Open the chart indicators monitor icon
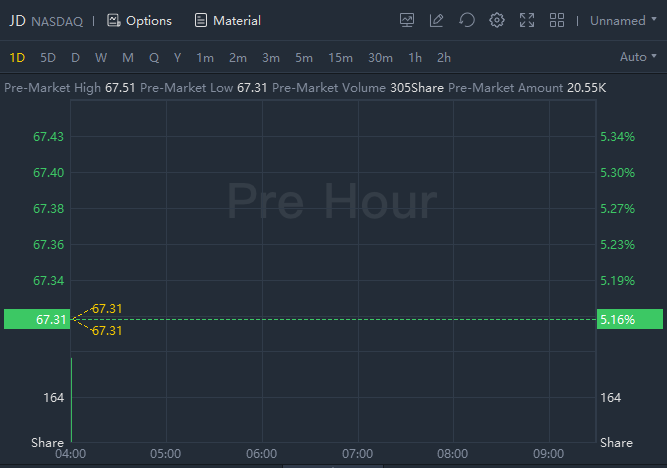This screenshot has height=468, width=667. pos(407,20)
